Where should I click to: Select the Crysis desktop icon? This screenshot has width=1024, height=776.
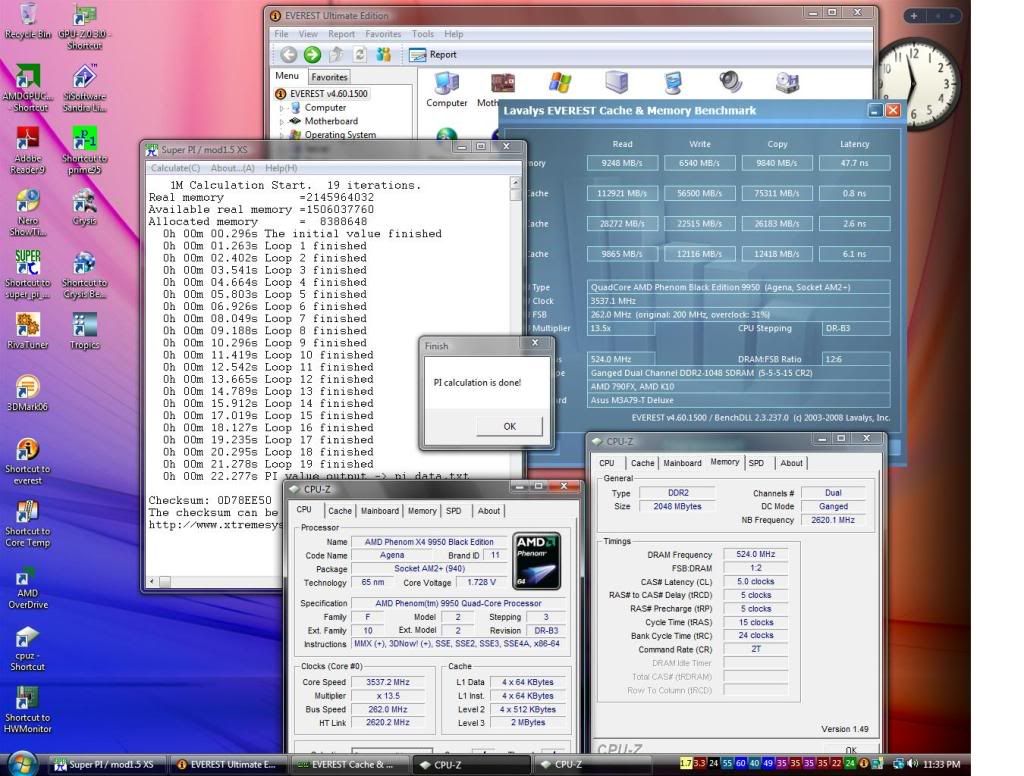click(84, 208)
